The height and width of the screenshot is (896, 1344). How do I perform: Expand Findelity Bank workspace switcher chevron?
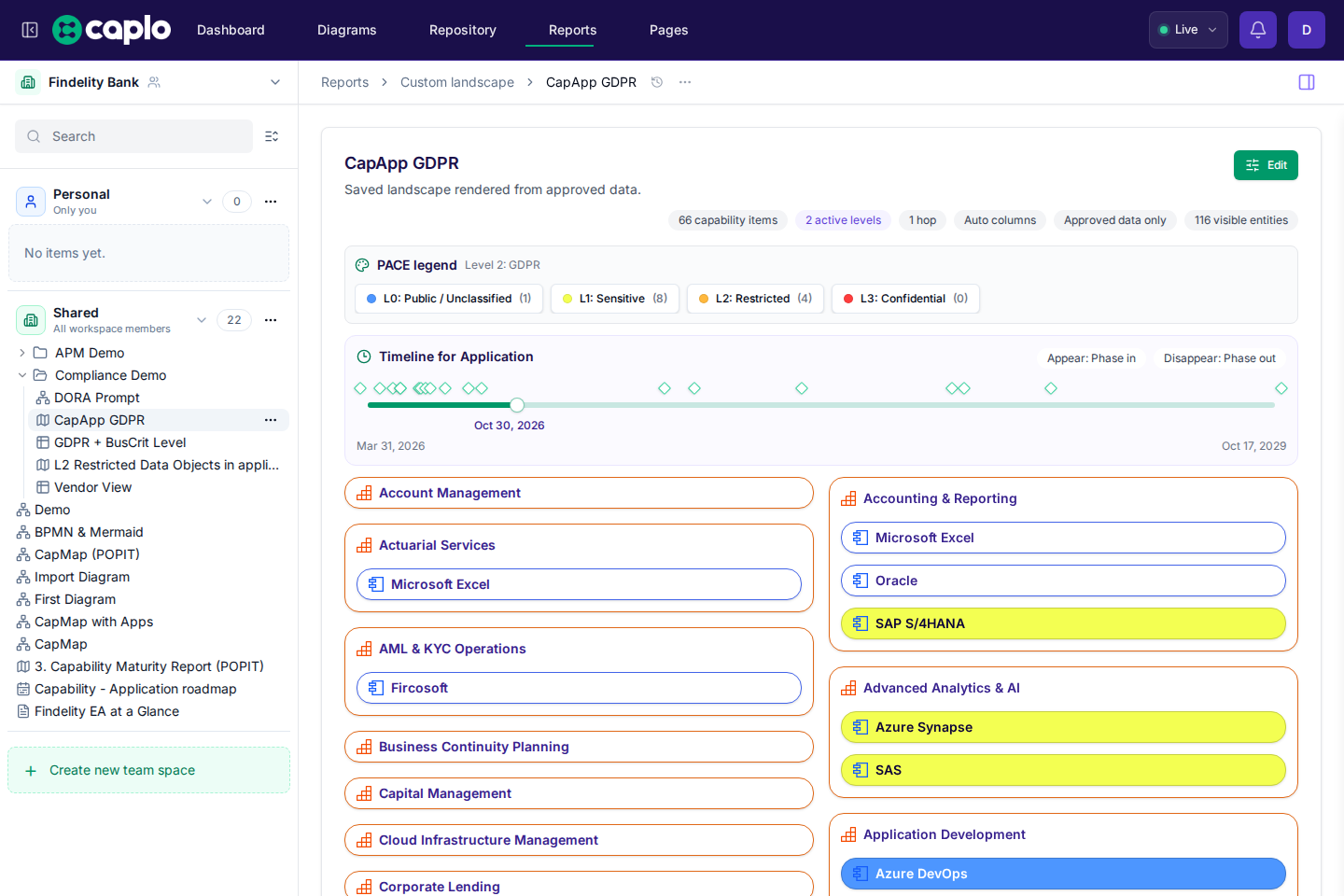pyautogui.click(x=275, y=82)
